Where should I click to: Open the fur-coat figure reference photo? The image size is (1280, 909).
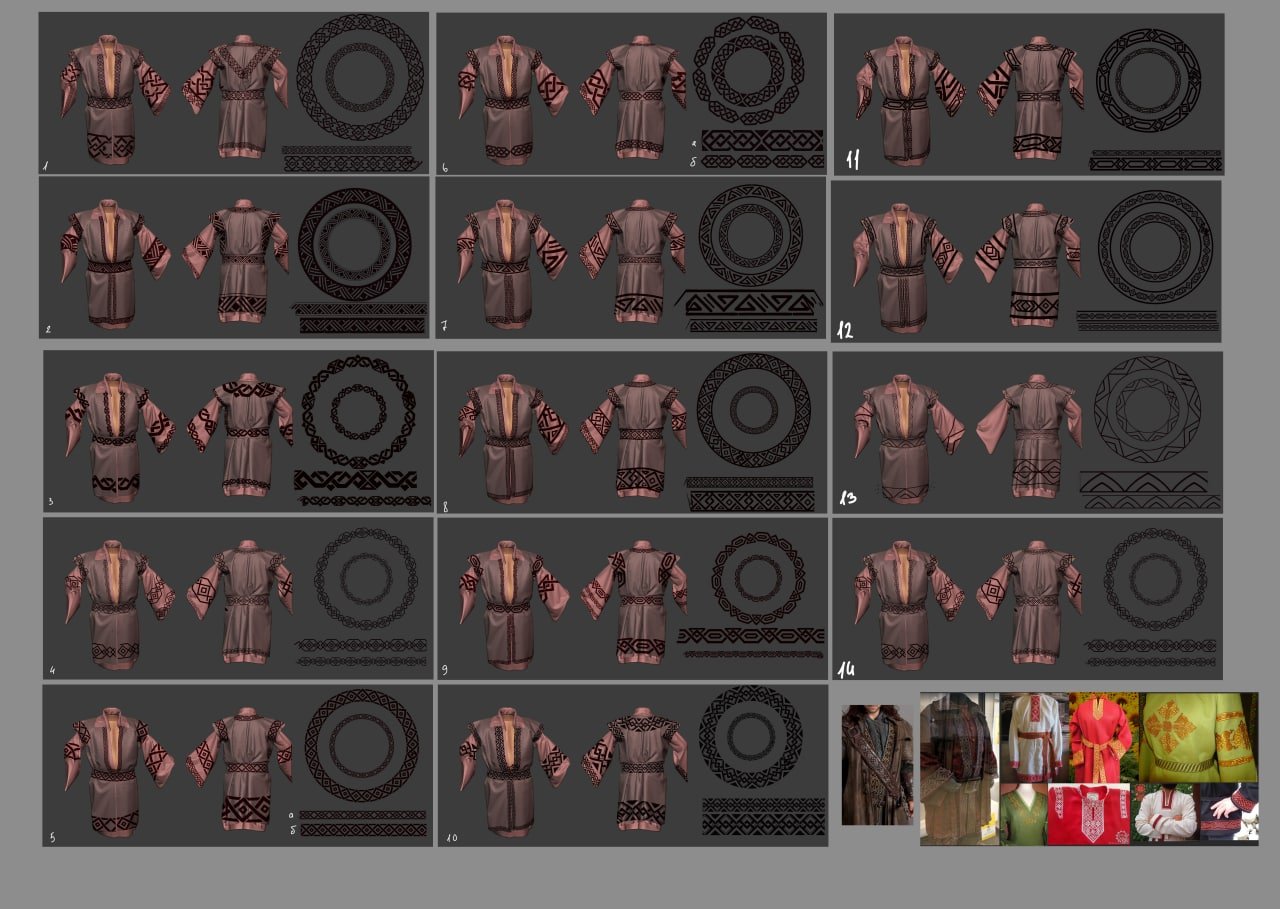[877, 764]
